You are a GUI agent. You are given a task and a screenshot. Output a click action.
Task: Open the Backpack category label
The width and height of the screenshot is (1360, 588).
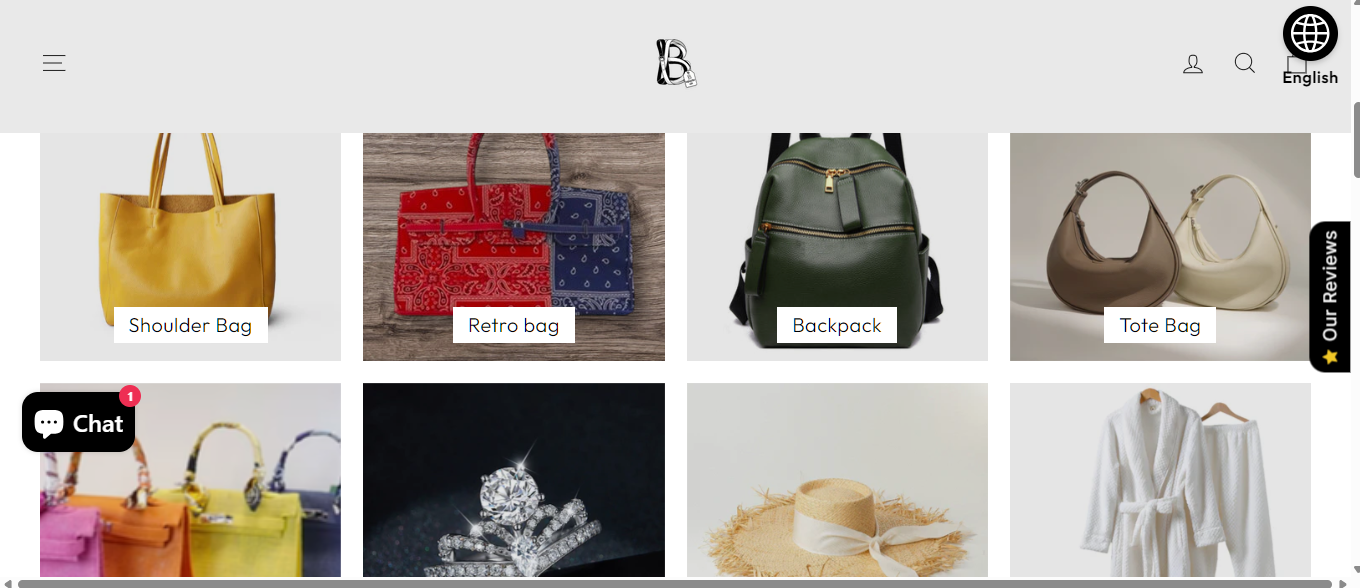[x=837, y=325]
